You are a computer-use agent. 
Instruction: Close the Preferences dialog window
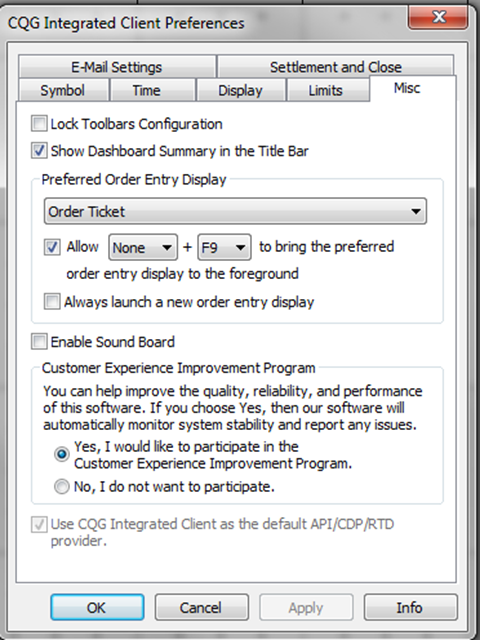(438, 16)
